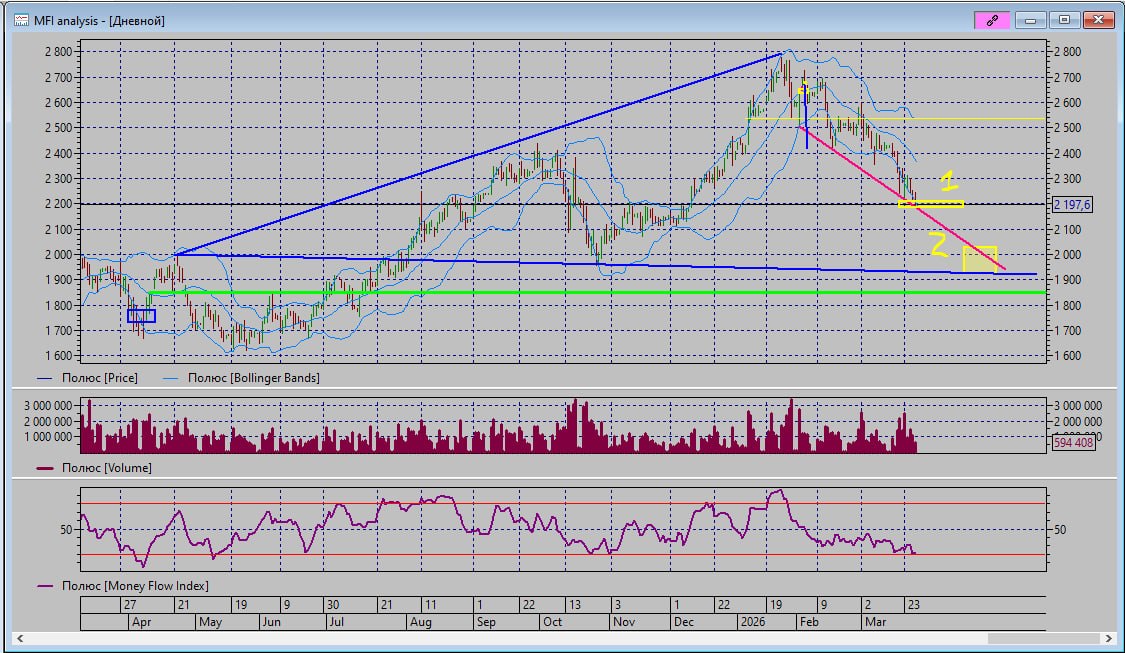Click the Полюс [Price] legend label
Viewport: 1125px width, 653px height.
click(99, 378)
